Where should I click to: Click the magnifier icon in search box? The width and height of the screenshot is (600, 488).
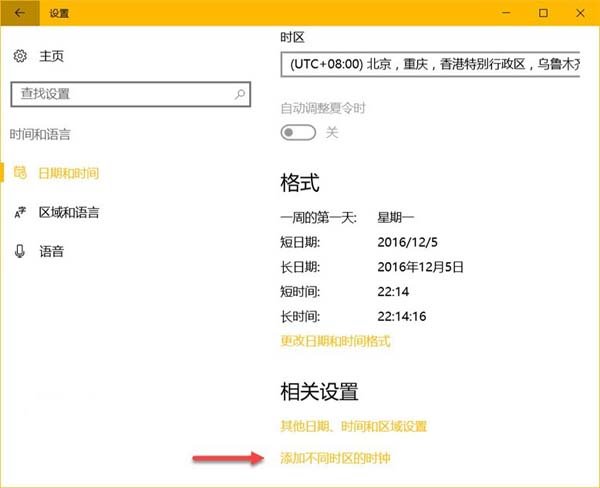click(x=240, y=94)
